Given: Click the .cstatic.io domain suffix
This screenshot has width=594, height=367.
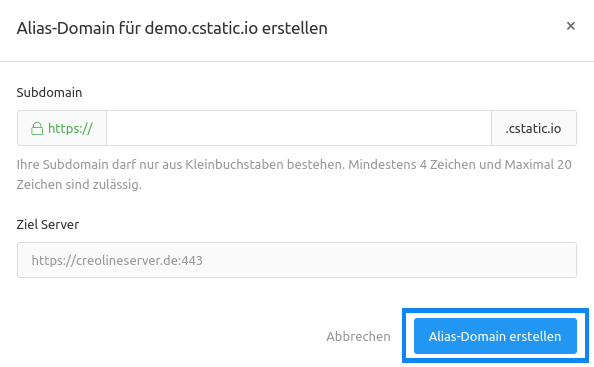Looking at the screenshot, I should tap(533, 128).
